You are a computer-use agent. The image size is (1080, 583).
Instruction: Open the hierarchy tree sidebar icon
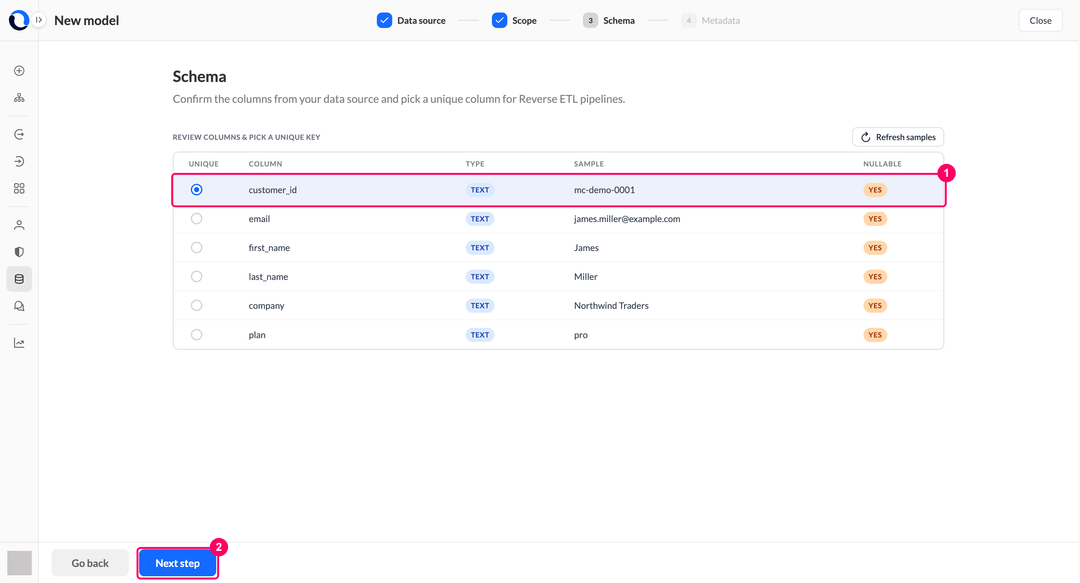(x=19, y=98)
